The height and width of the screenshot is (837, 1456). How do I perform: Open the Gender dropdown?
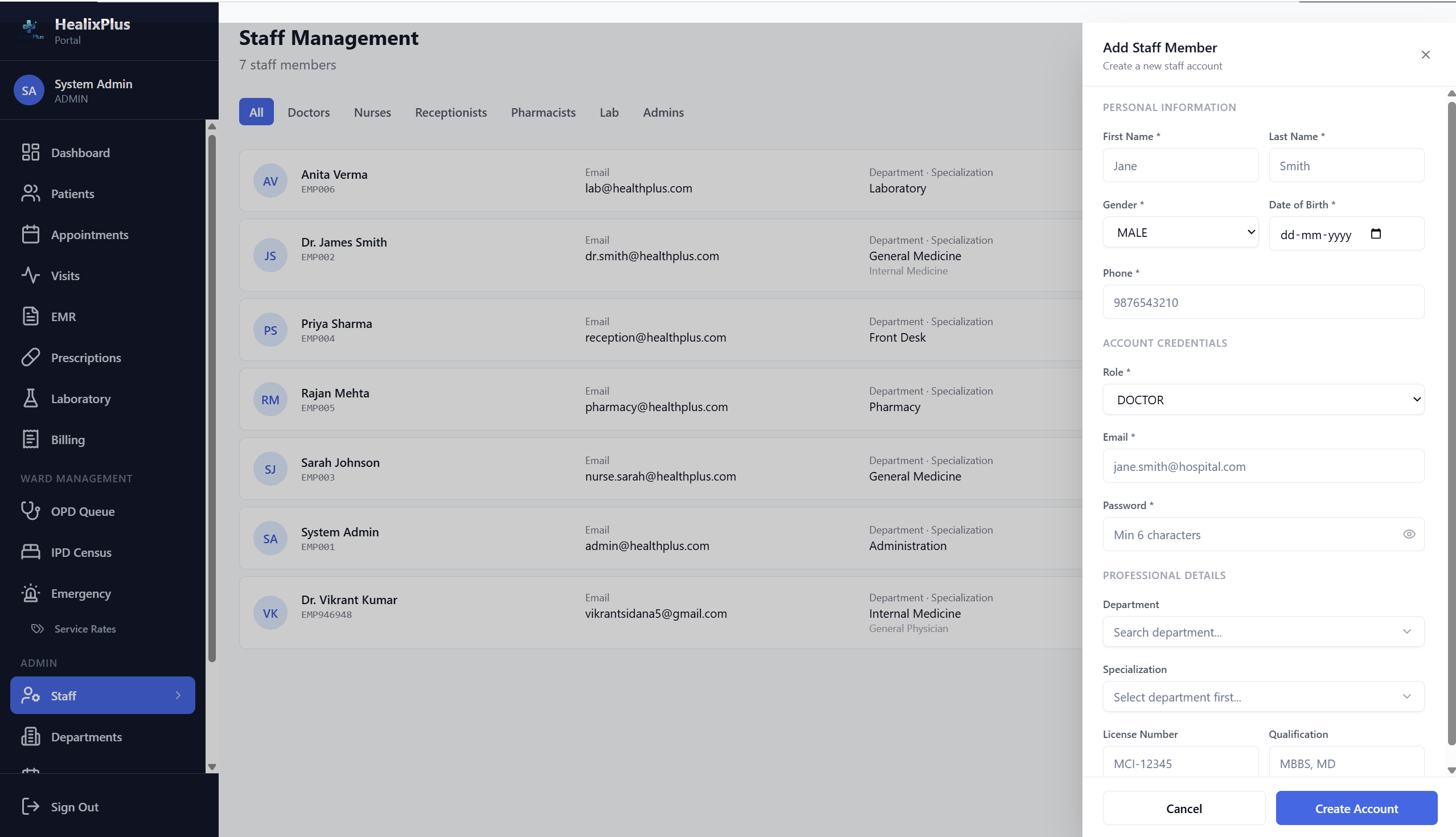[x=1180, y=232]
